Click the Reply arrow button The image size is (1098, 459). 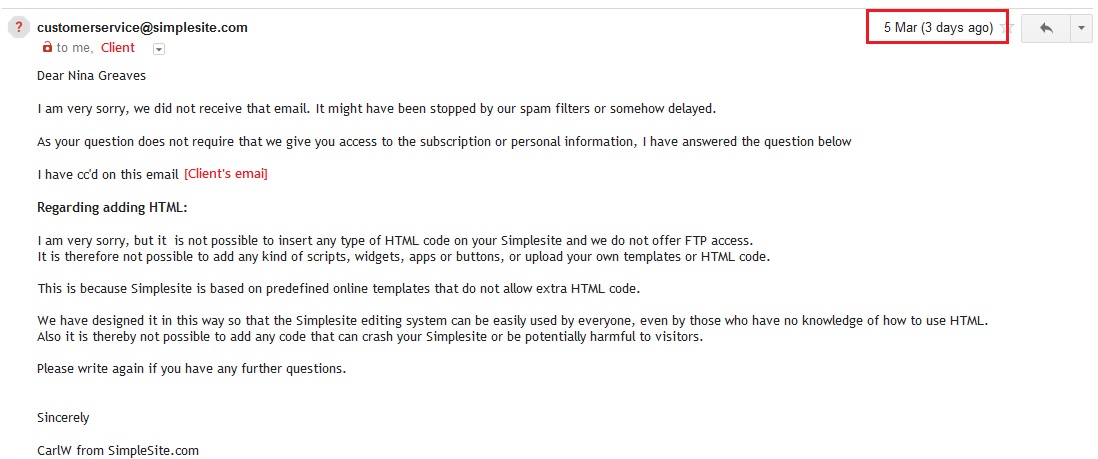pyautogui.click(x=1046, y=29)
